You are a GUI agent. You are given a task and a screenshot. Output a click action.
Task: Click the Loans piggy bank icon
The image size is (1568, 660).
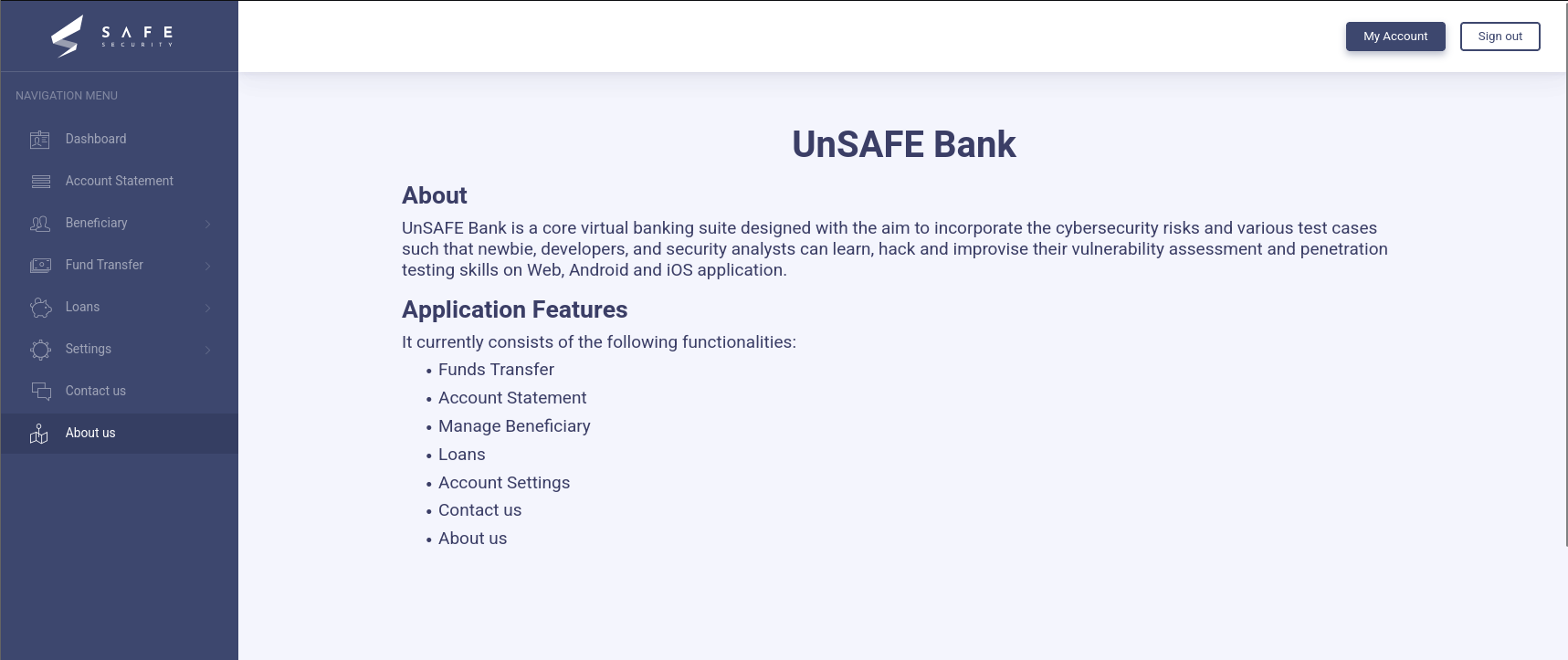point(40,308)
